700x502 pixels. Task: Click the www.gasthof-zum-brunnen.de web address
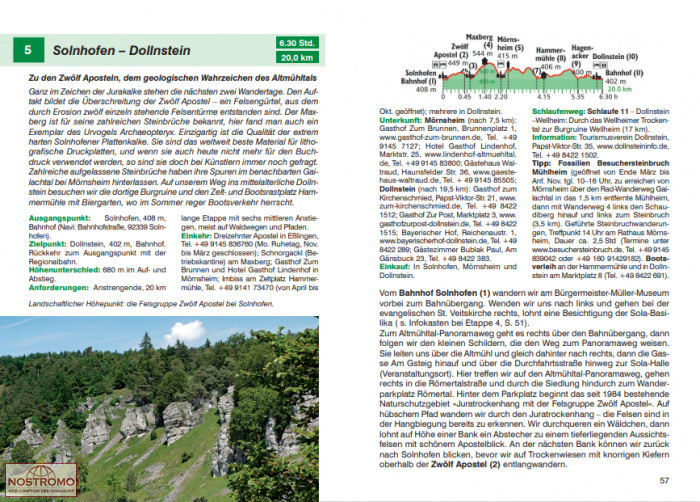pyautogui.click(x=430, y=137)
